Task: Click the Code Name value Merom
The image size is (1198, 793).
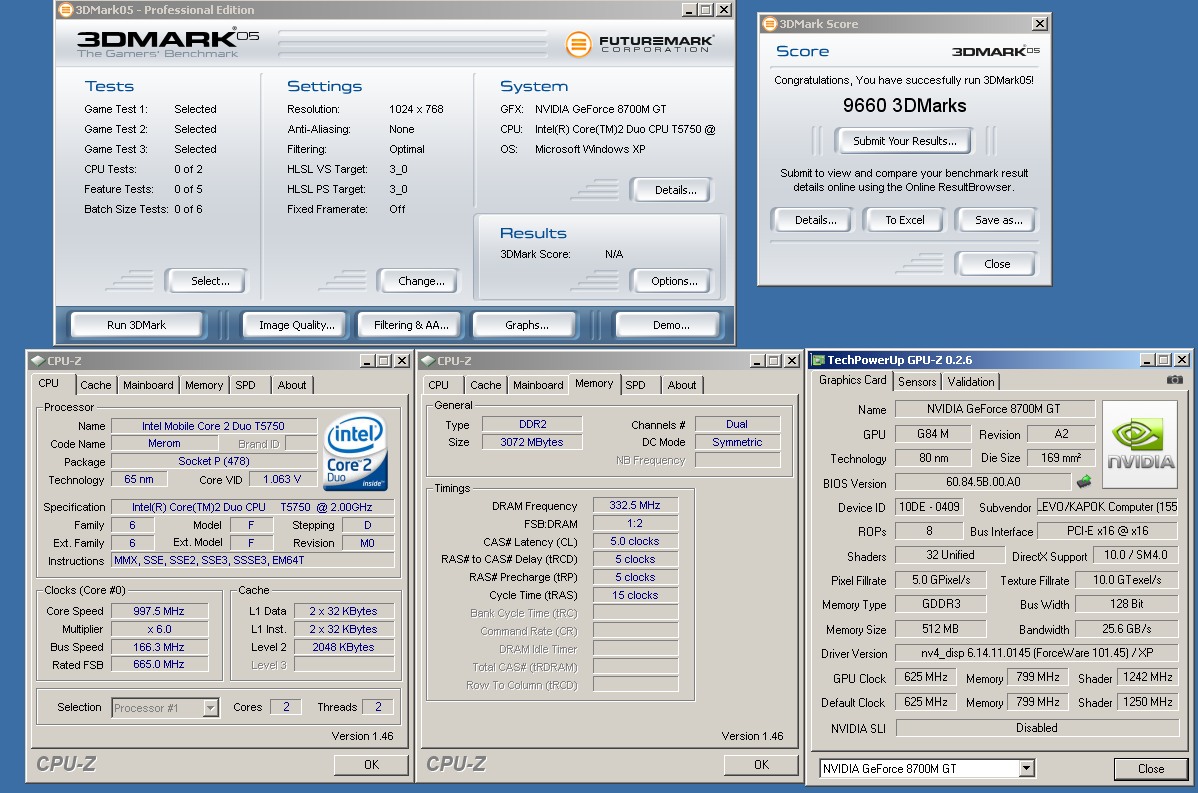Action: pos(164,444)
